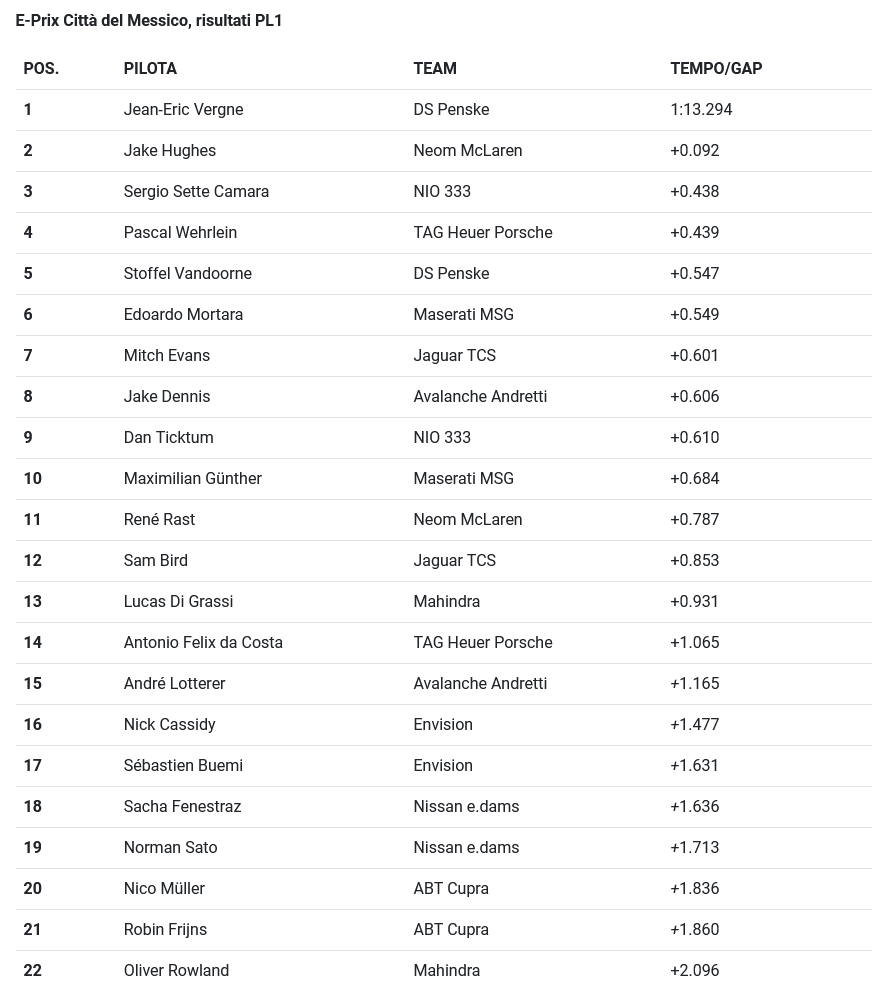Select Jake Hughes in the driver column
The image size is (885, 996).
point(170,151)
